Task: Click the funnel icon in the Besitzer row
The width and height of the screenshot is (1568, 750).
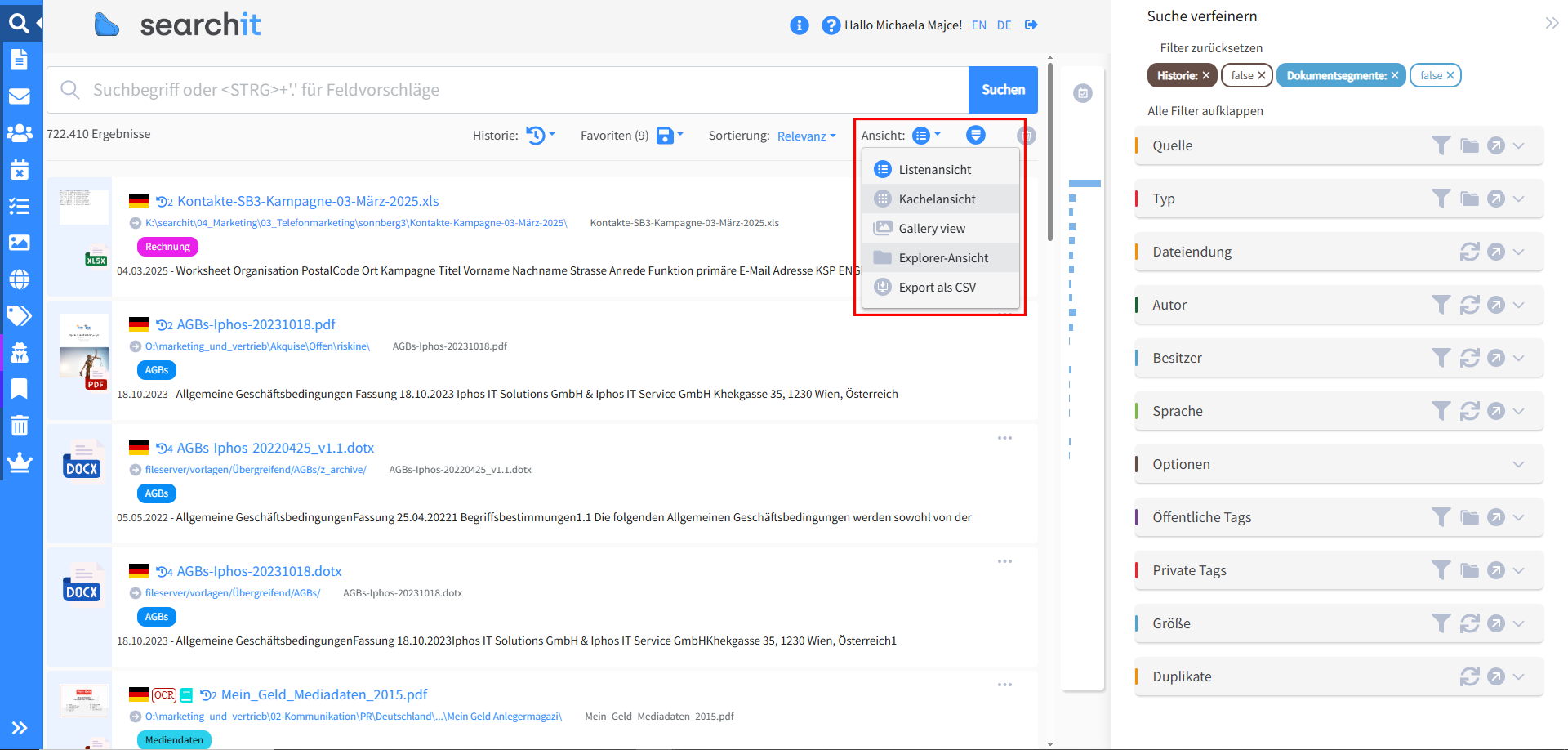Action: pos(1441,358)
